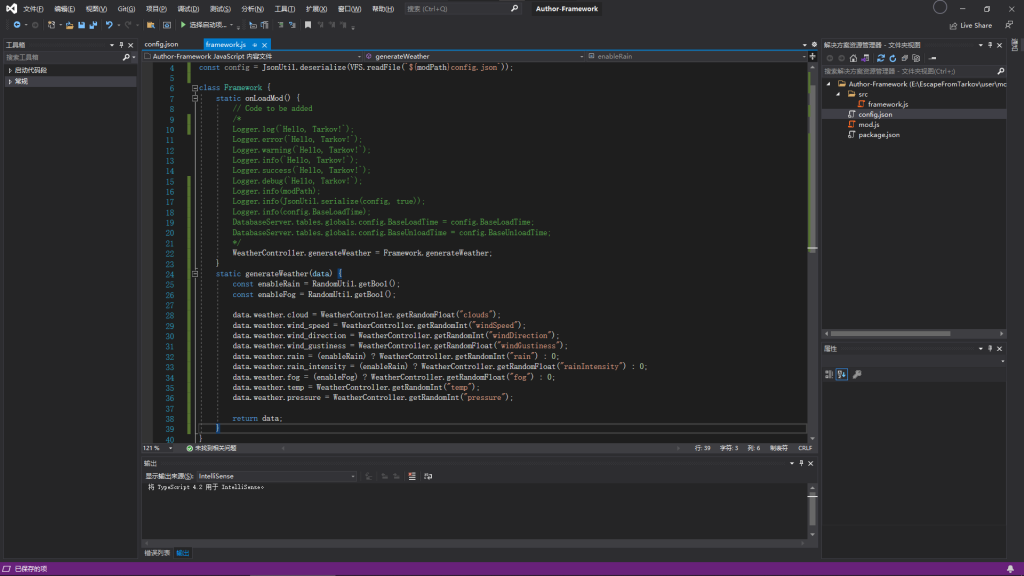The width and height of the screenshot is (1024, 576).
Task: Open the 文件(F) menu
Action: pyautogui.click(x=33, y=8)
